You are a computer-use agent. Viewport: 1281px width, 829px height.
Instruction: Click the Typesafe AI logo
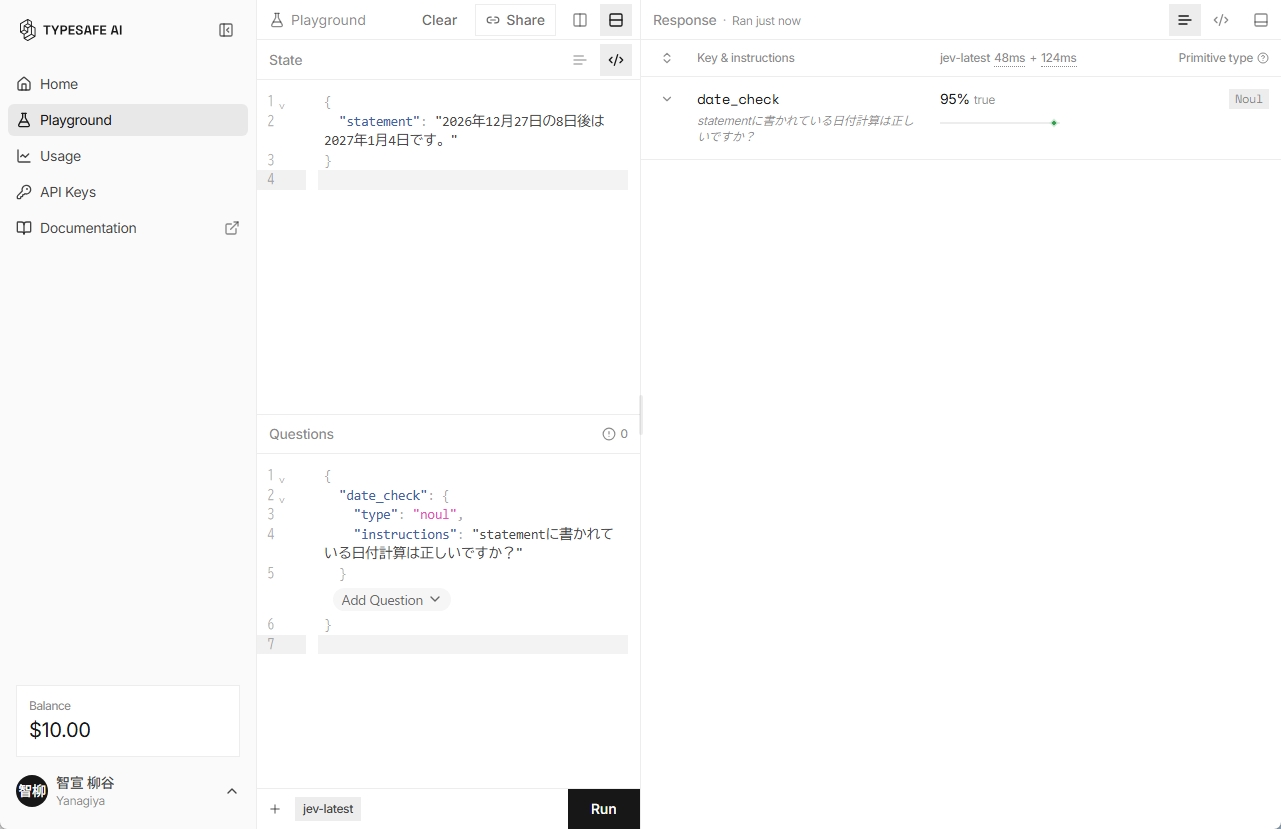[x=70, y=30]
